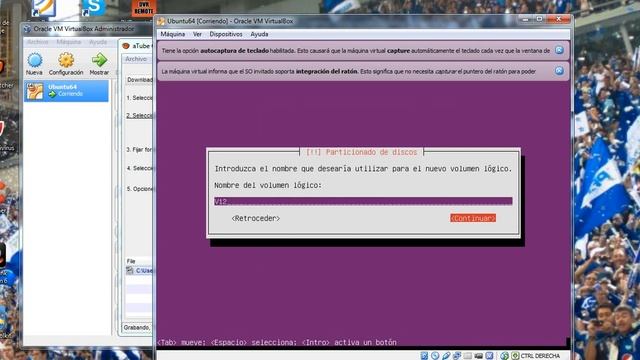Image resolution: width=640 pixels, height=360 pixels.
Task: Click the DVR Remote desktop icon
Action: tap(144, 8)
